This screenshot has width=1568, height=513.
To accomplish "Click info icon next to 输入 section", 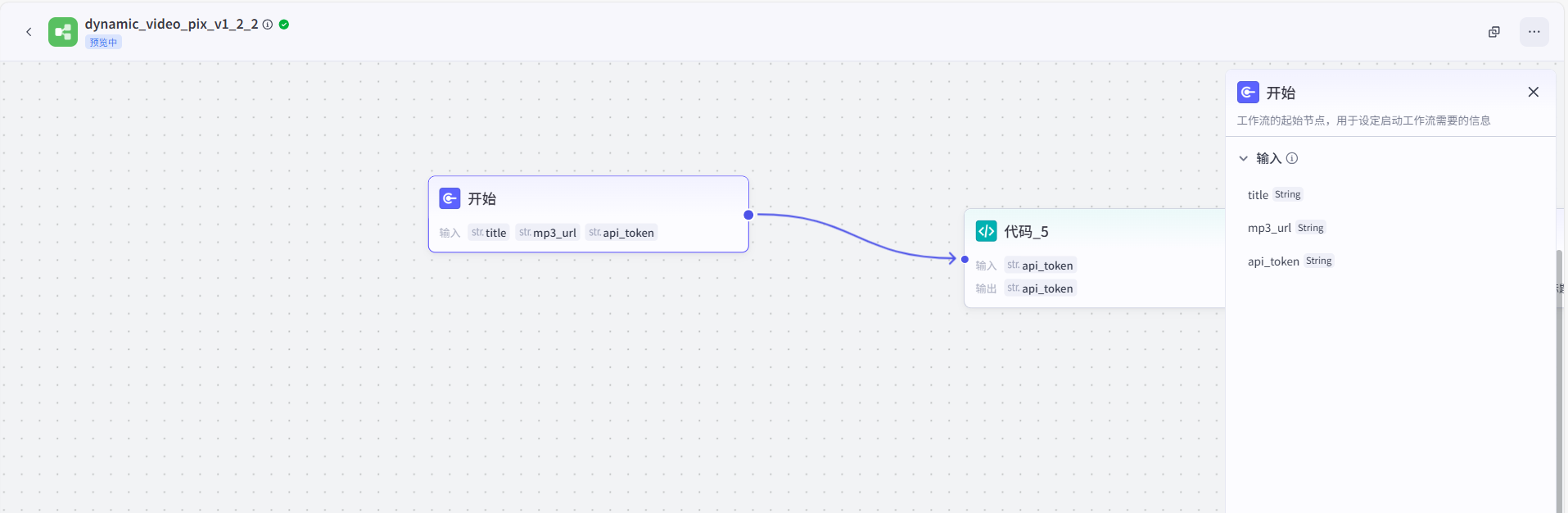I will click(x=1292, y=158).
